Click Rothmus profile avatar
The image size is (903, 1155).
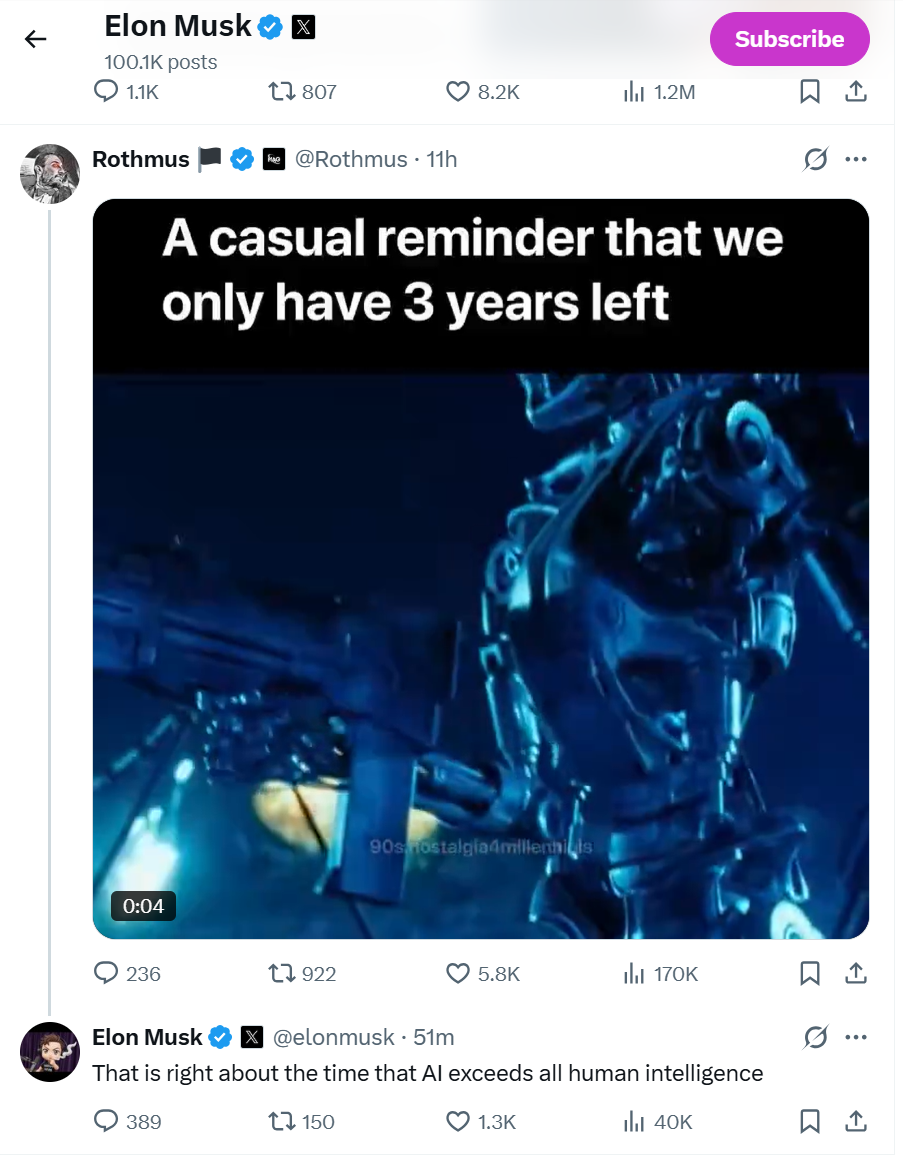coord(50,173)
